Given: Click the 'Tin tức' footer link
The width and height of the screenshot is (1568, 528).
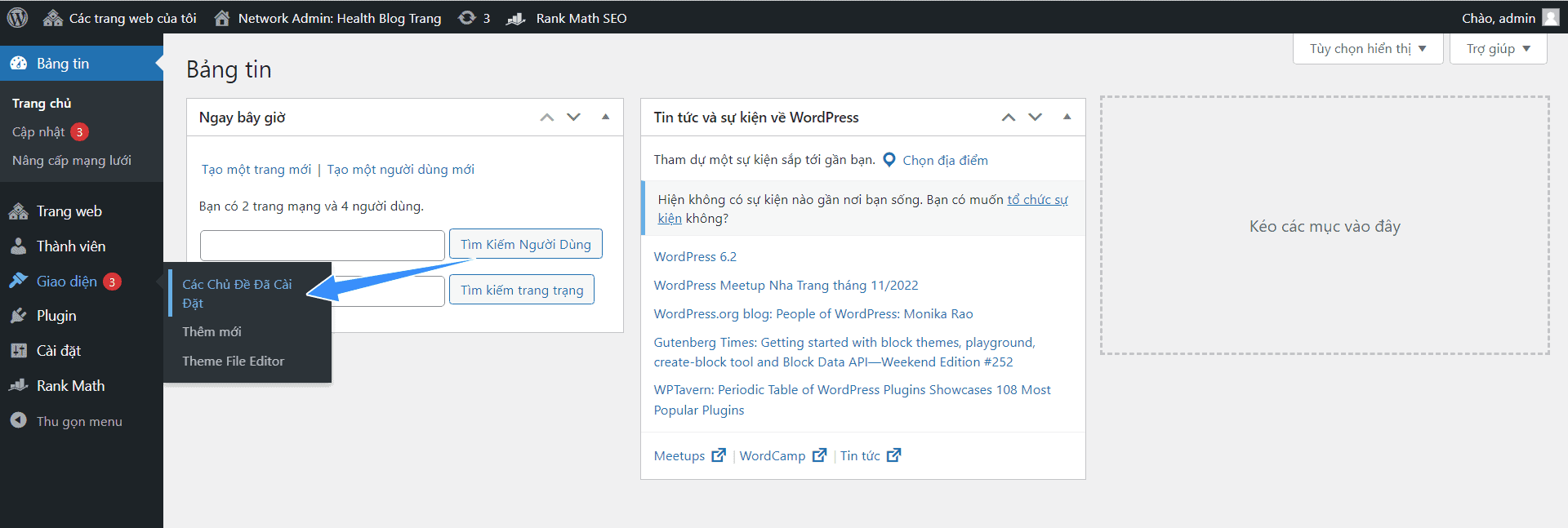Looking at the screenshot, I should pyautogui.click(x=860, y=455).
